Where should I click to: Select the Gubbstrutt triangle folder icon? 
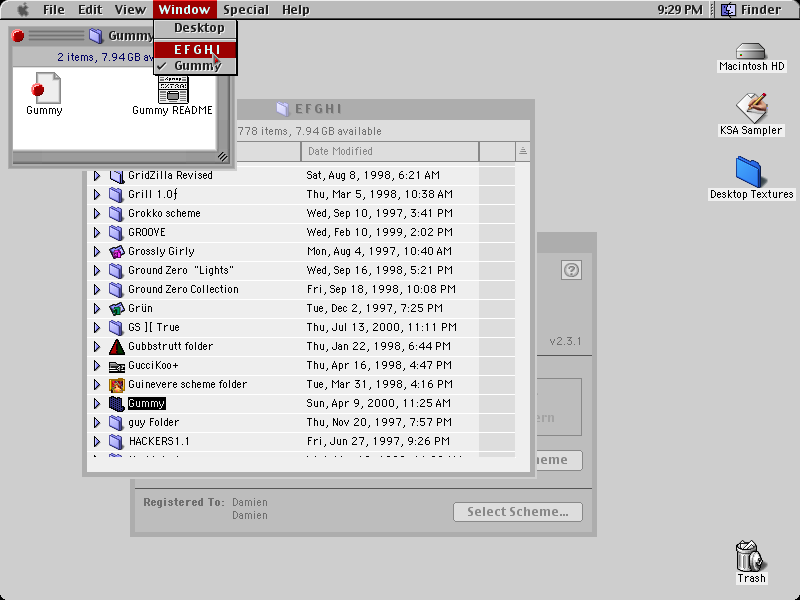[x=117, y=346]
